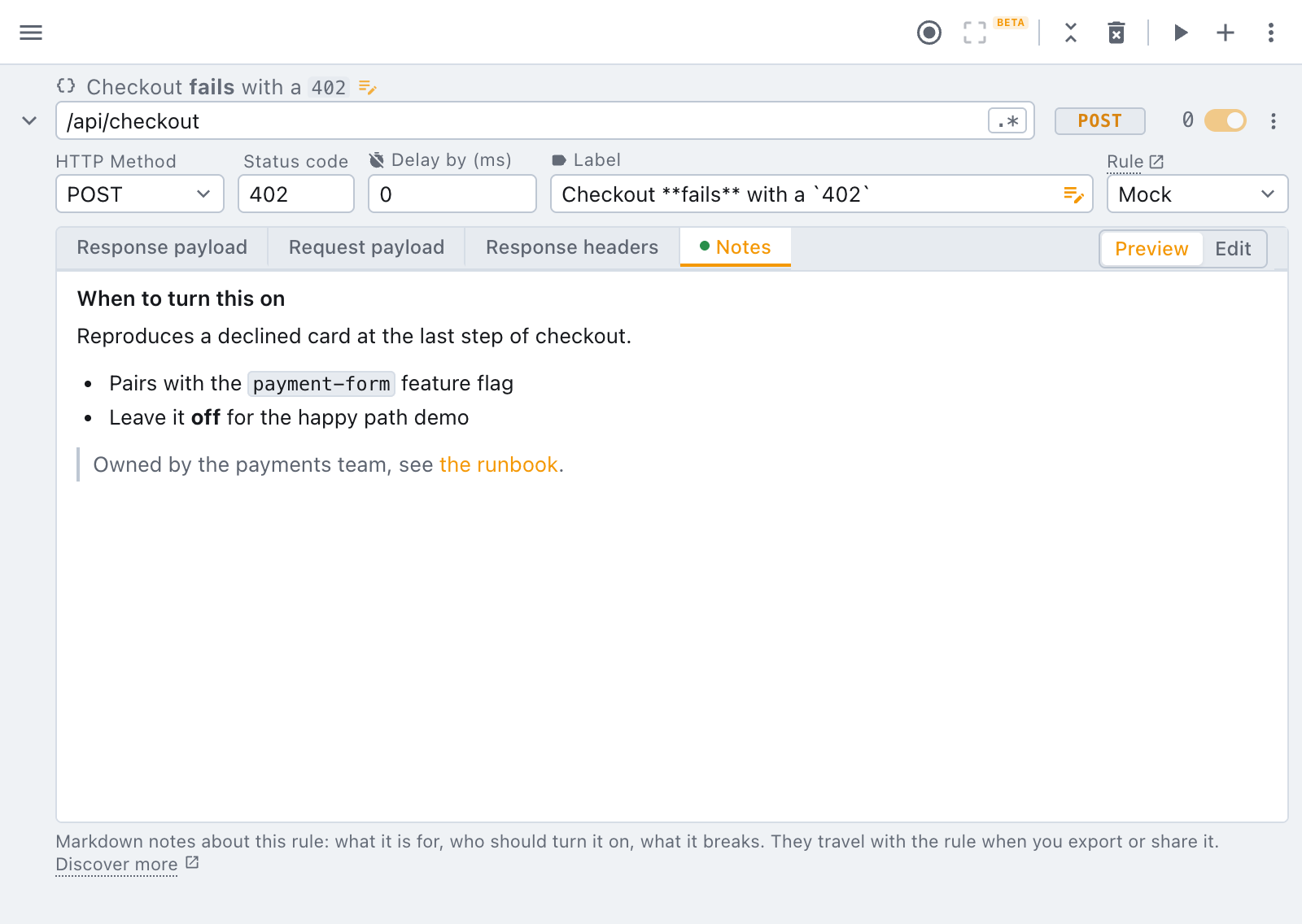Select Preview mode for notes

pyautogui.click(x=1151, y=249)
